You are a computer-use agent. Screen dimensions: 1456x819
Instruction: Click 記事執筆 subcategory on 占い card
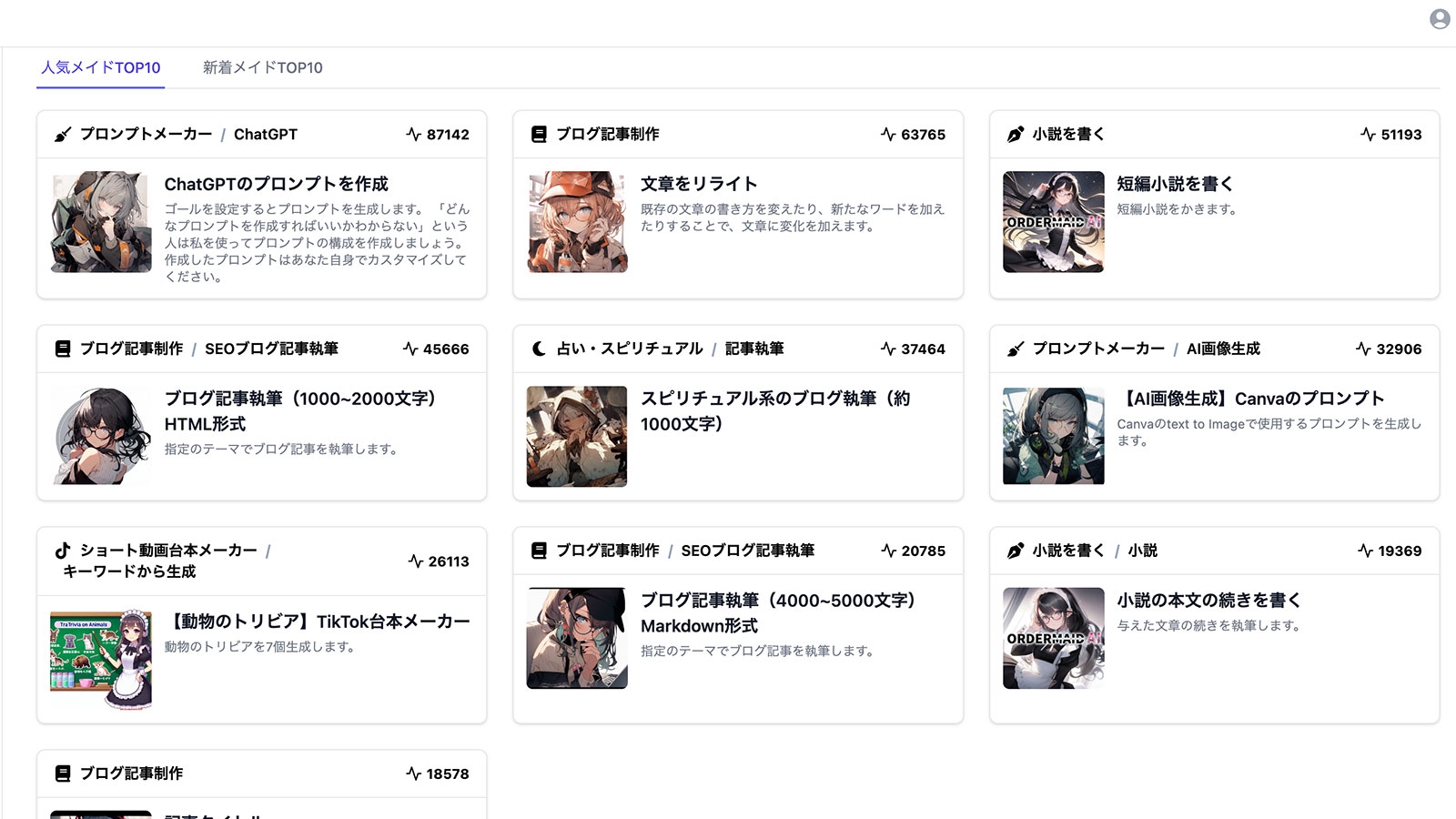coord(754,349)
